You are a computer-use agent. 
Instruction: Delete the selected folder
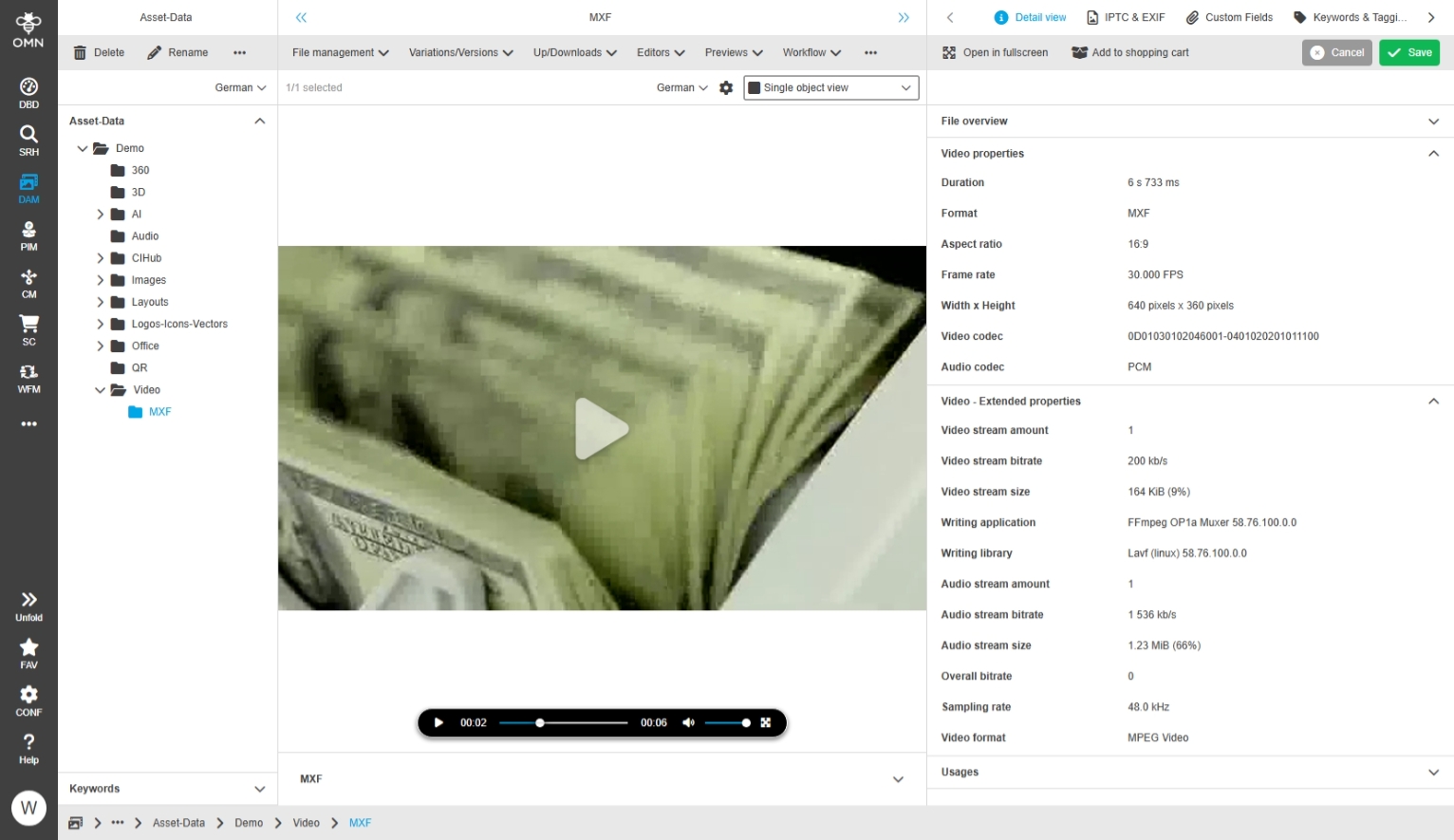tap(99, 52)
